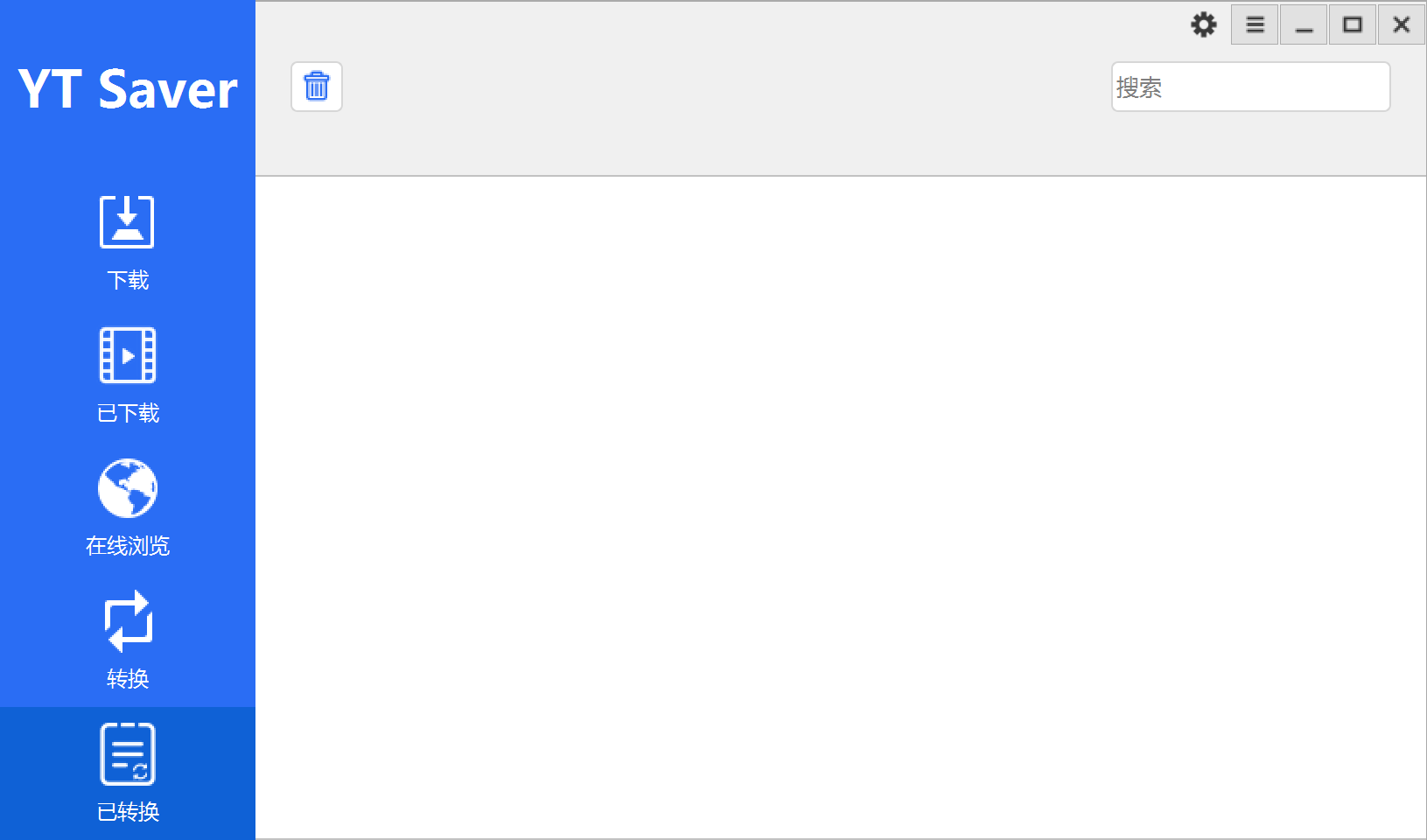Image resolution: width=1427 pixels, height=840 pixels.
Task: Click inside the 搜索 search field
Action: click(x=1250, y=87)
